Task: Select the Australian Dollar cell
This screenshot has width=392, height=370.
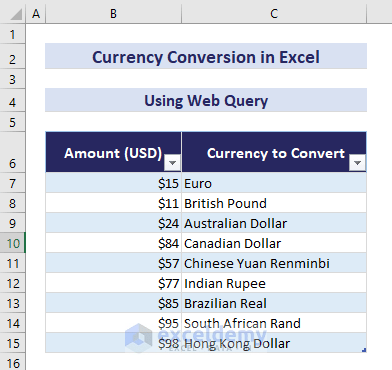Action: (x=274, y=223)
